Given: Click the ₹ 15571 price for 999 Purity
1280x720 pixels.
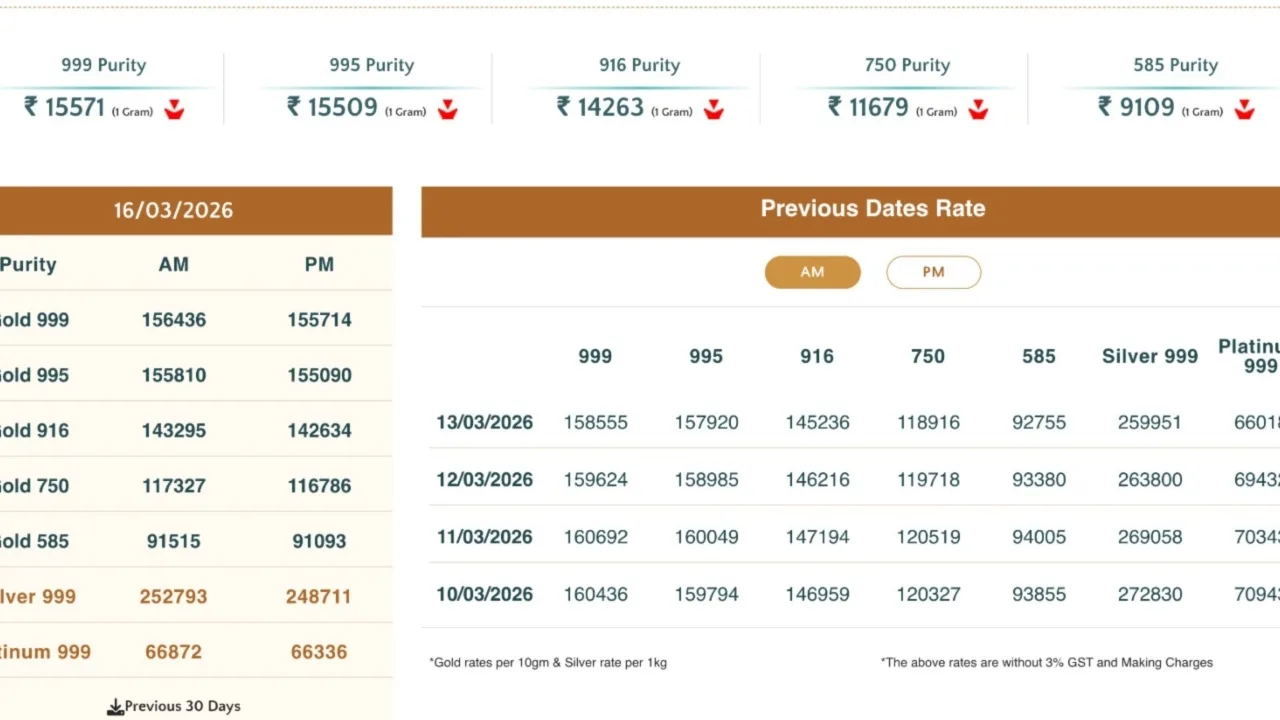Looking at the screenshot, I should (x=66, y=107).
